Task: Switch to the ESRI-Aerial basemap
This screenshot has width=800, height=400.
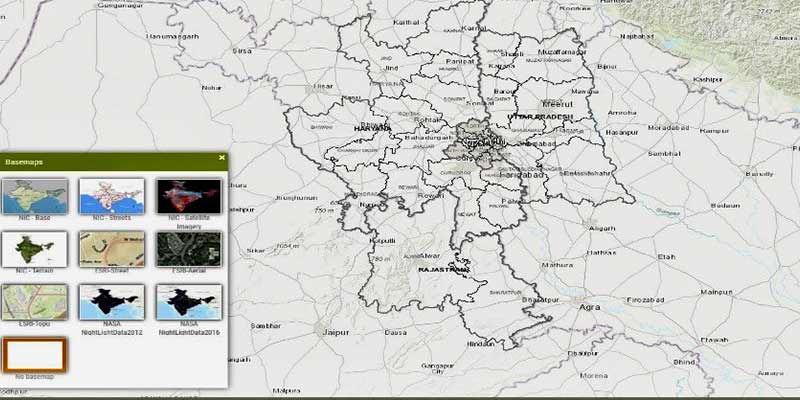Action: pos(189,248)
